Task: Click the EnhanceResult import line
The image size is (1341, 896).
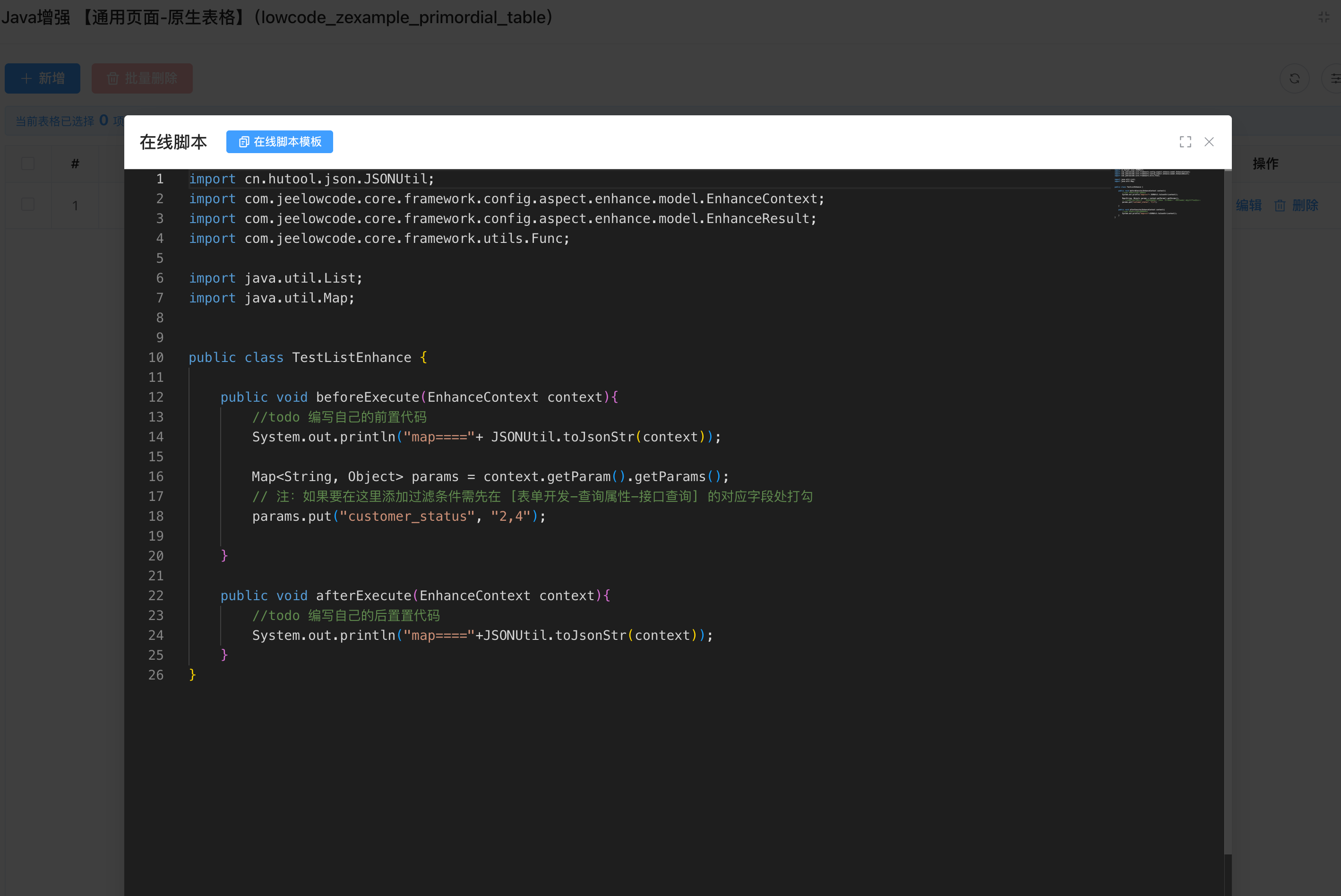Action: [503, 219]
